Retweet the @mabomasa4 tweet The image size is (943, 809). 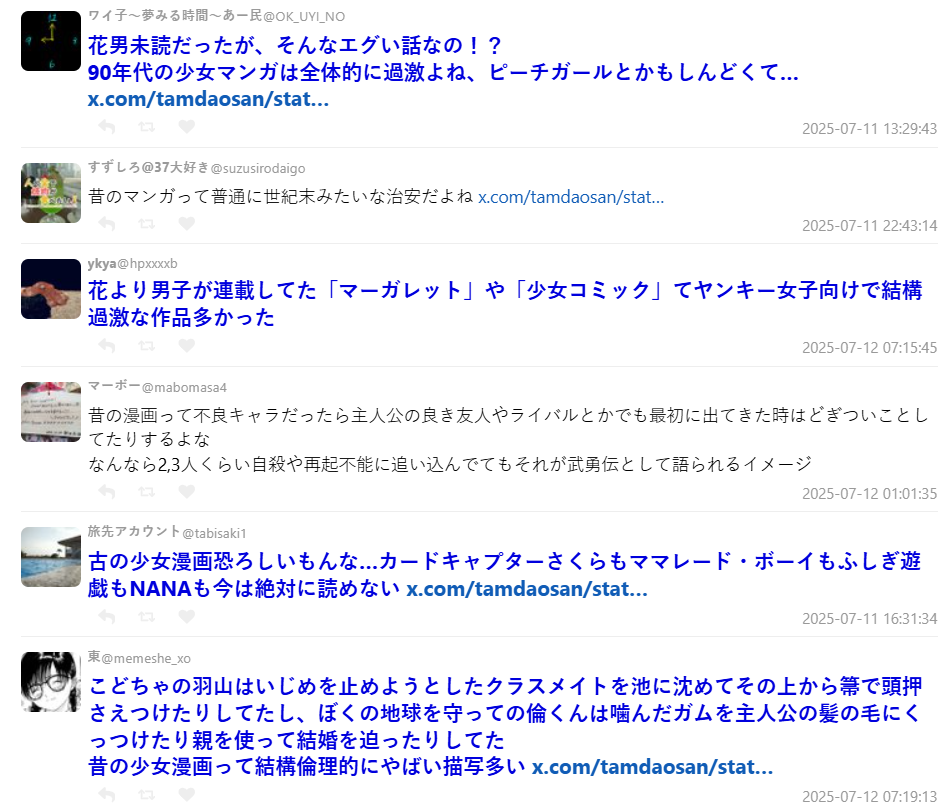pos(146,491)
